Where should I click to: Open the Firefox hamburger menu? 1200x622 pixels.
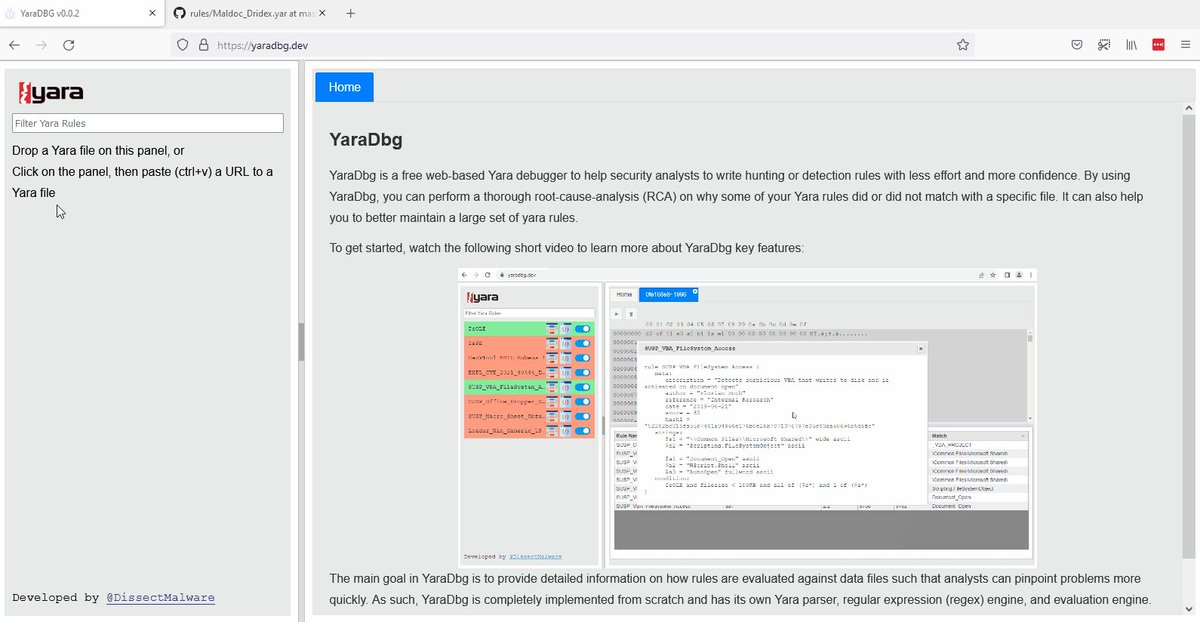pos(1185,45)
